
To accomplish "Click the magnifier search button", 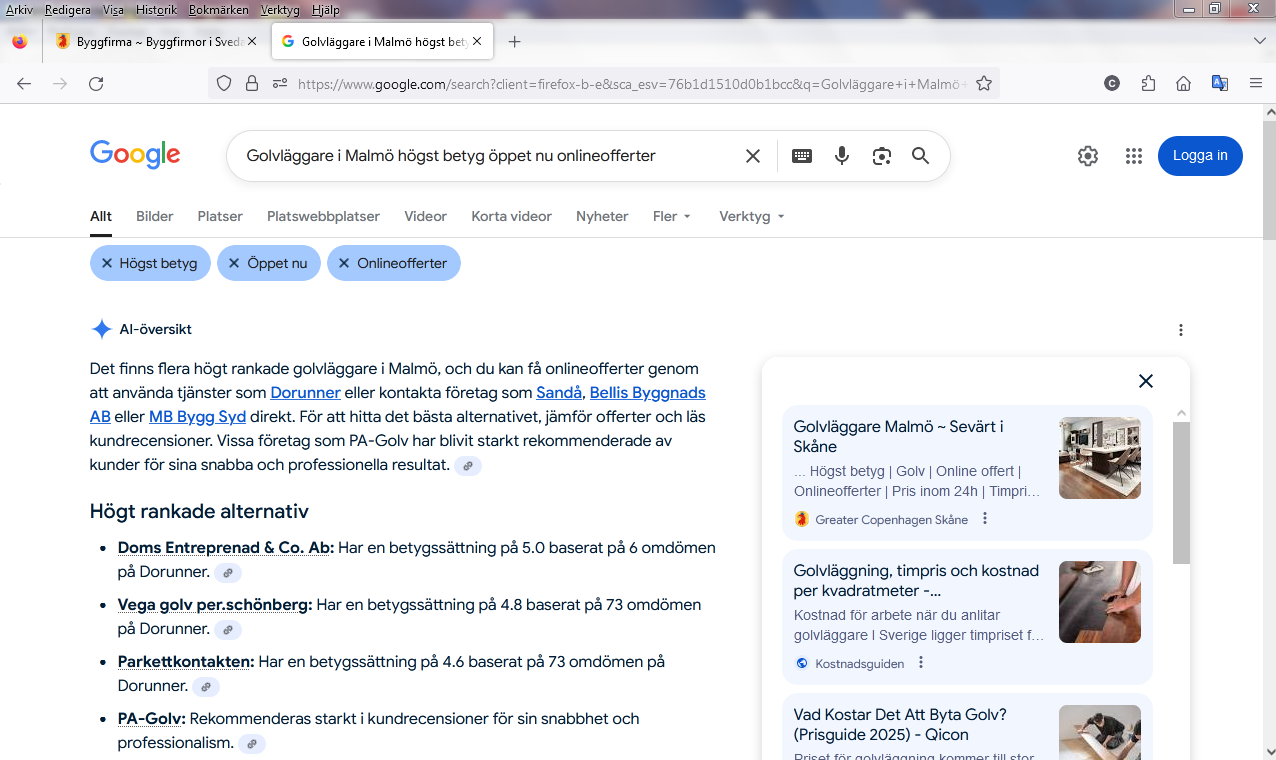I will tap(920, 156).
